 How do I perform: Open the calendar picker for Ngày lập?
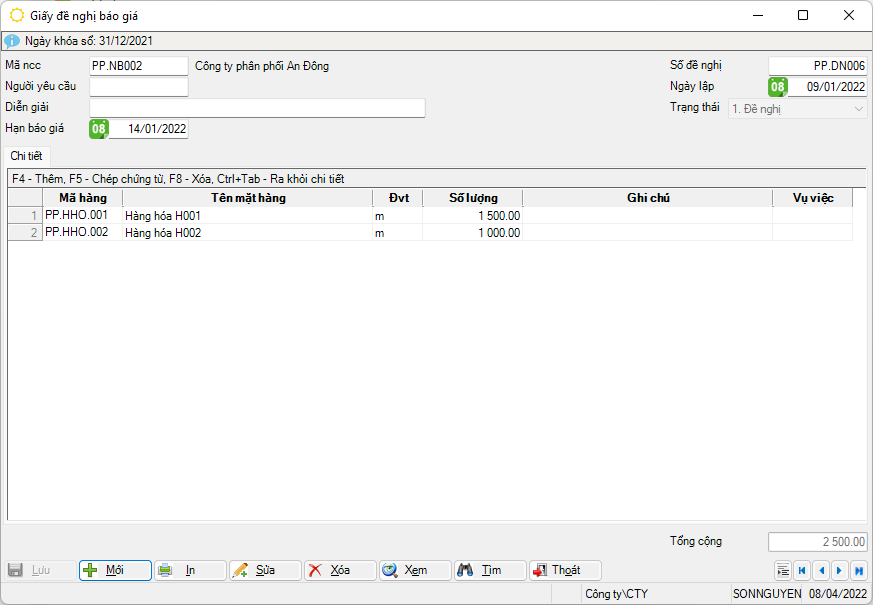(777, 87)
